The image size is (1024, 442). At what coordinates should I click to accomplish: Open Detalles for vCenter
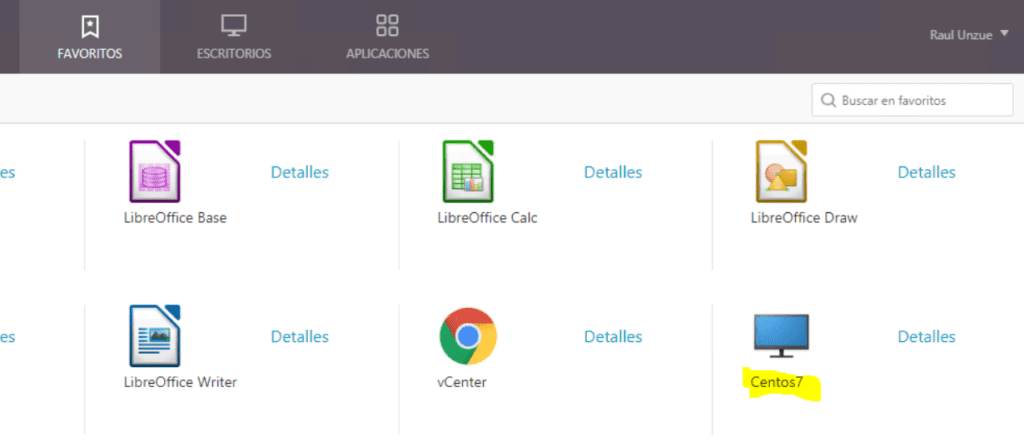[x=613, y=337]
